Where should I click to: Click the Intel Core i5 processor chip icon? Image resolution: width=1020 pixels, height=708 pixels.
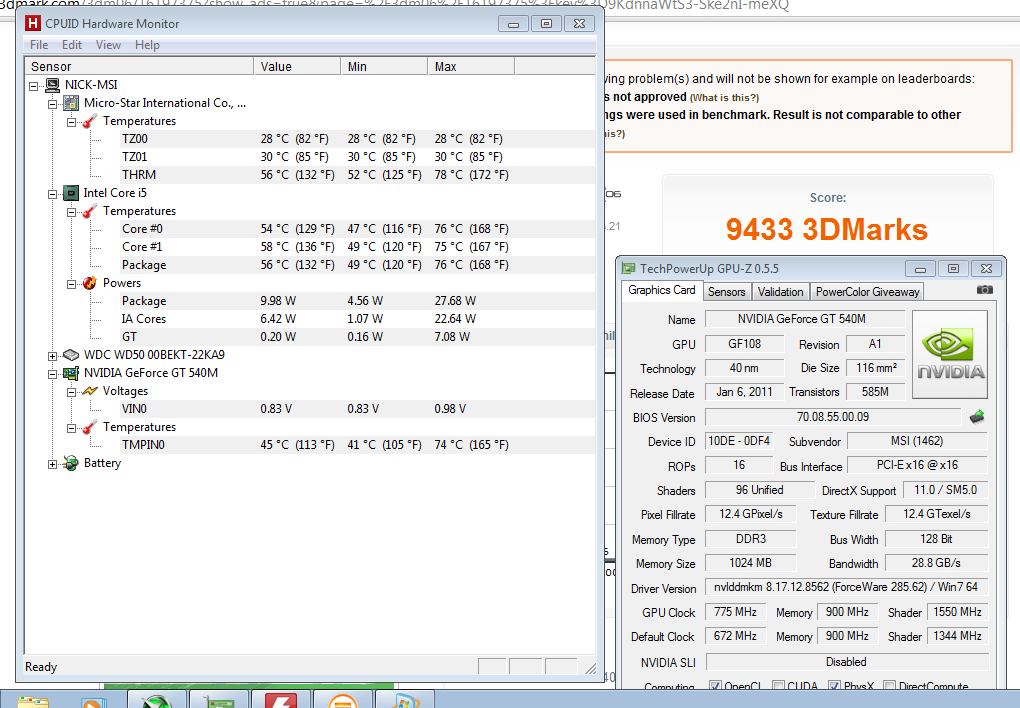click(x=71, y=193)
